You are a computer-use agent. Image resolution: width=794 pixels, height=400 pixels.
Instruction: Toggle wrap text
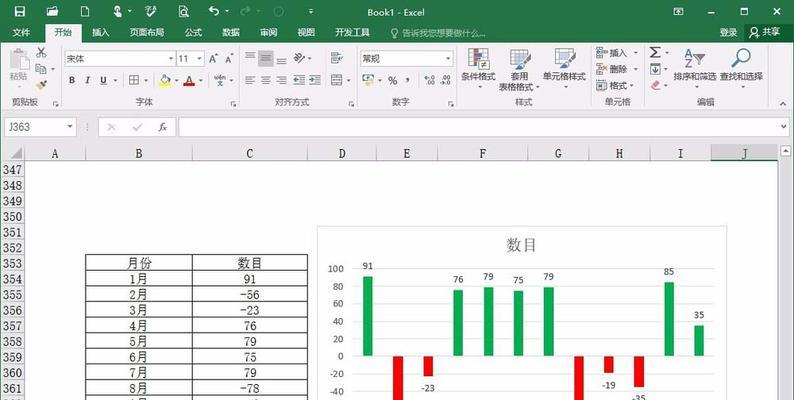[x=336, y=58]
